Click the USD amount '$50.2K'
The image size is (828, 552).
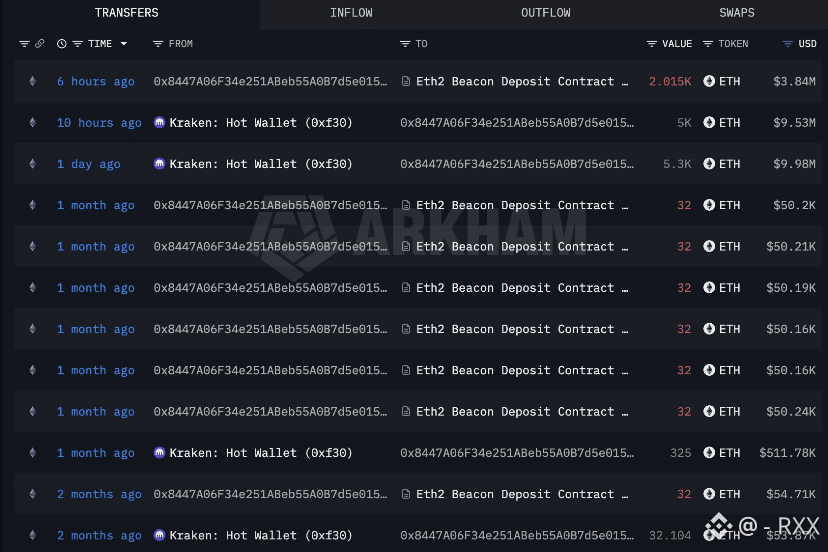tap(794, 205)
